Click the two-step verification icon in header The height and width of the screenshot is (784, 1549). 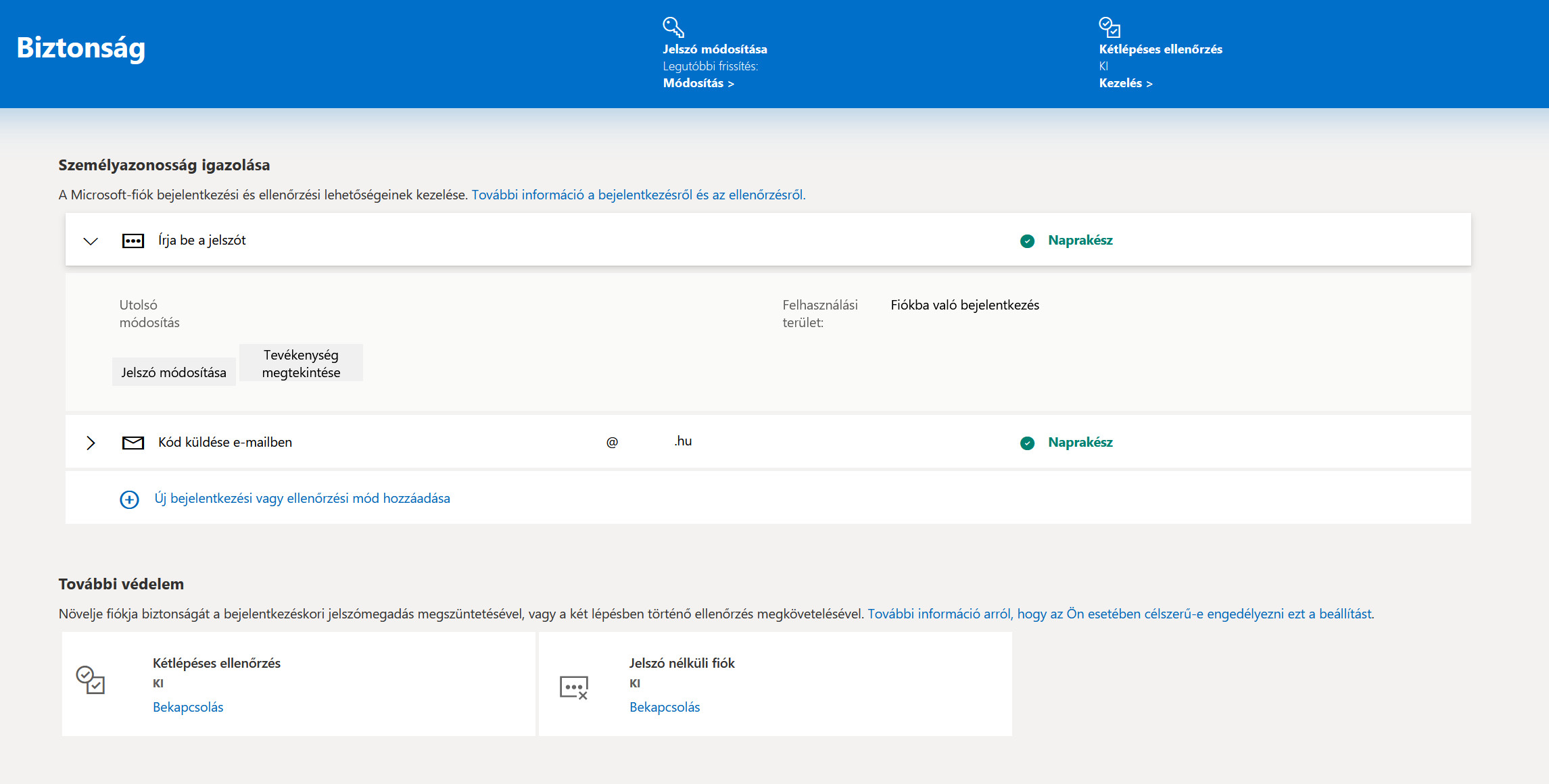(1110, 27)
